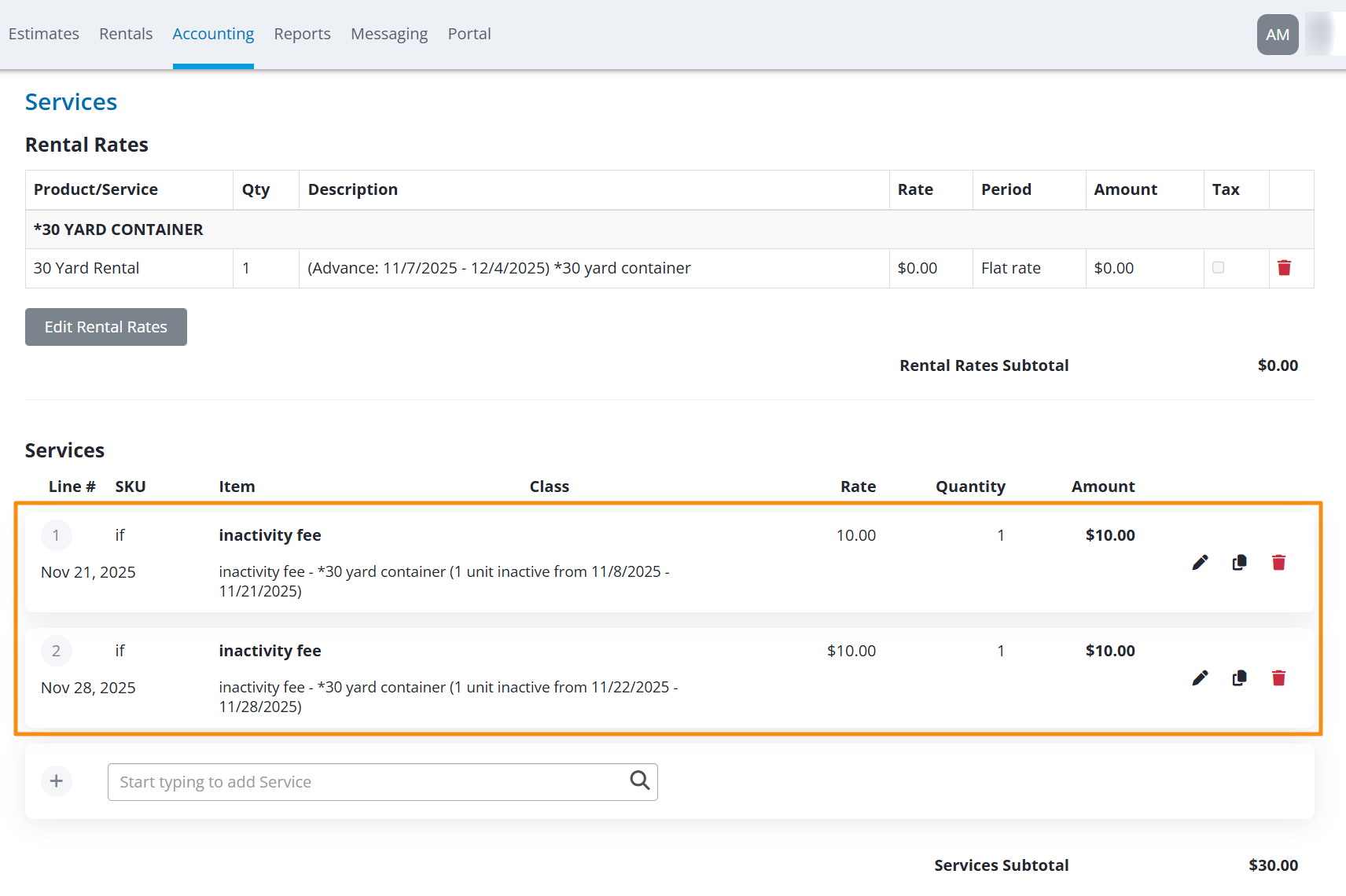Click the line number 1 badge
Viewport: 1346px width, 896px height.
[57, 535]
